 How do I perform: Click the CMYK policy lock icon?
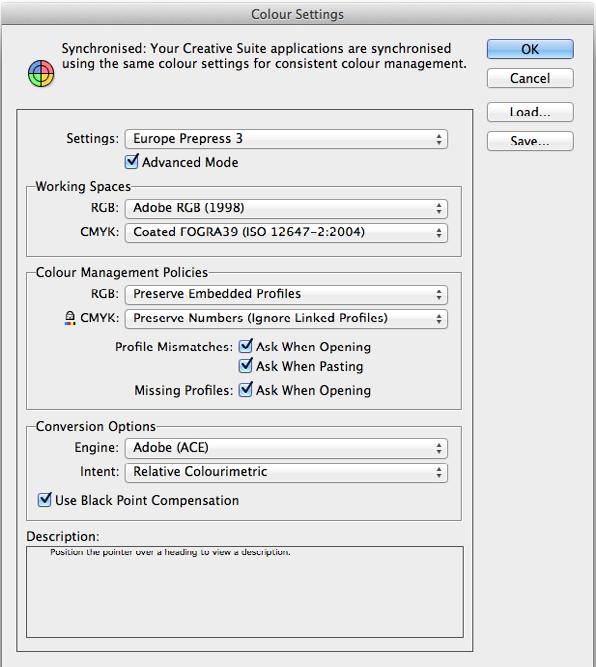click(70, 318)
